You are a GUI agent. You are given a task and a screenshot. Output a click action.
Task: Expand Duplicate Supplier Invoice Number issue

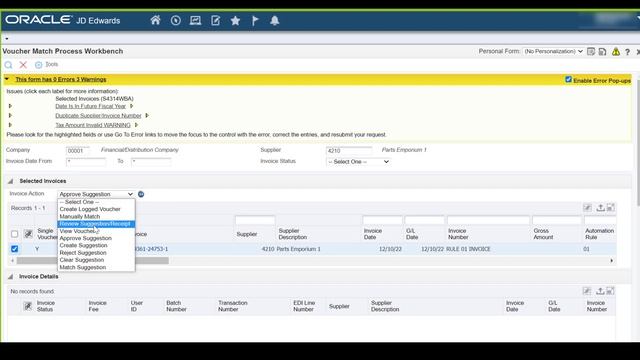tap(10, 116)
